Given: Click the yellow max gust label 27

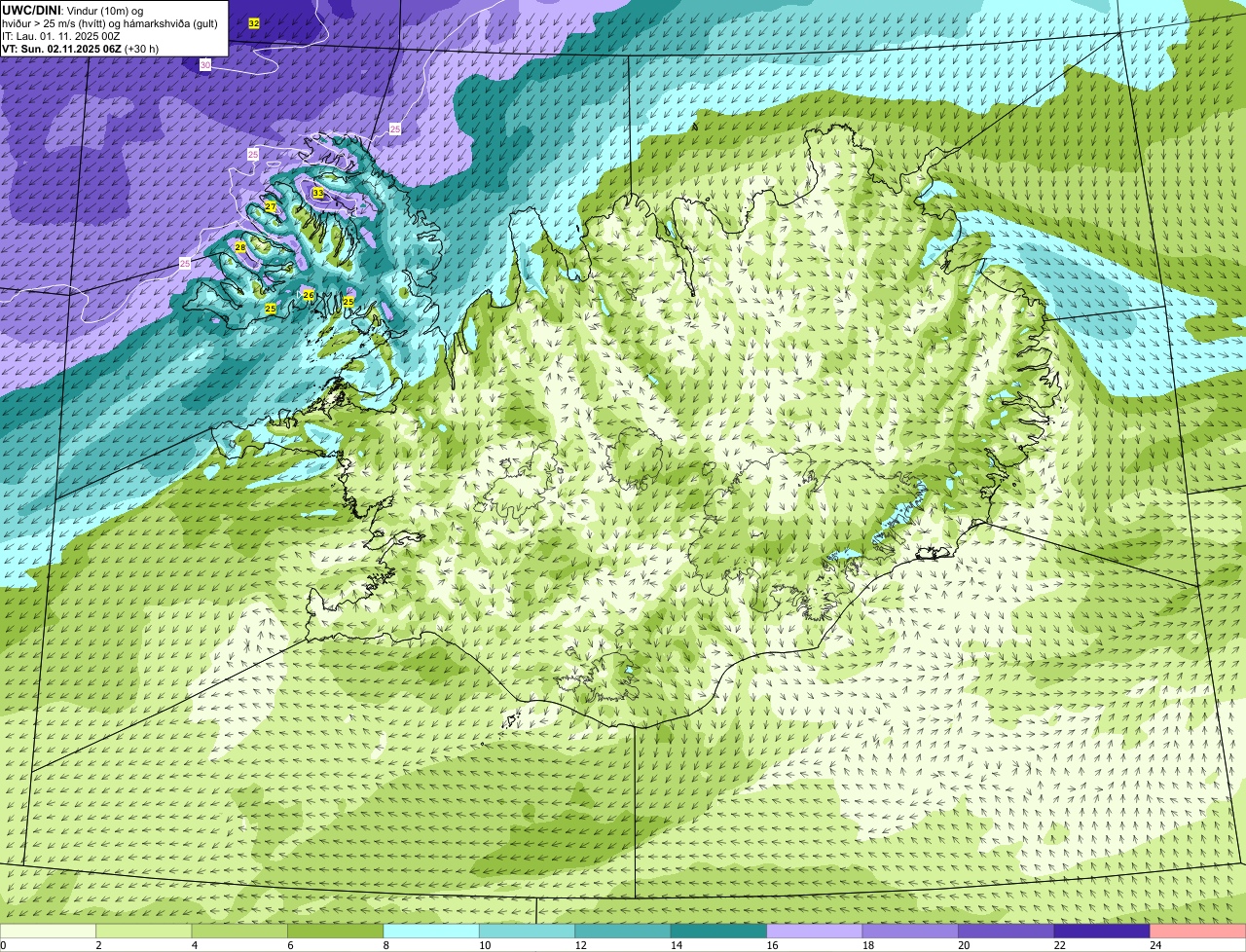Looking at the screenshot, I should pos(271,206).
